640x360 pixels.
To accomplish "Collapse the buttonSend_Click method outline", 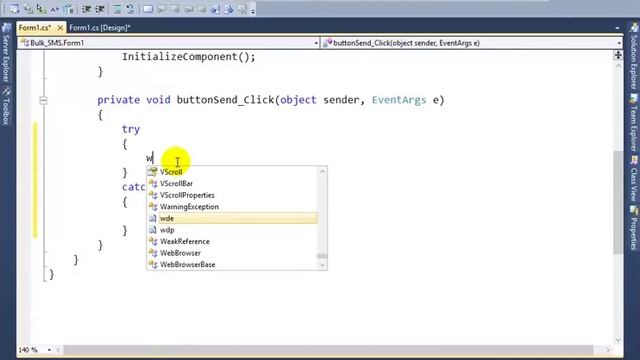I will 43,100.
